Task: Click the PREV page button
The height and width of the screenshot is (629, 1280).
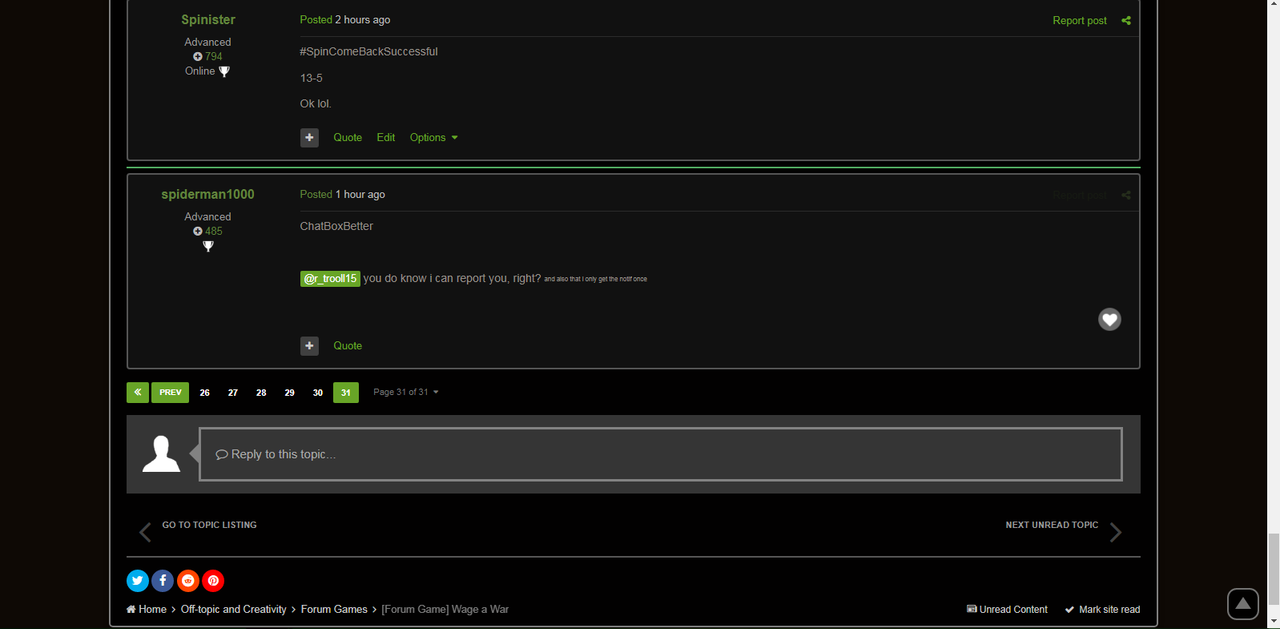Action: 171,393
